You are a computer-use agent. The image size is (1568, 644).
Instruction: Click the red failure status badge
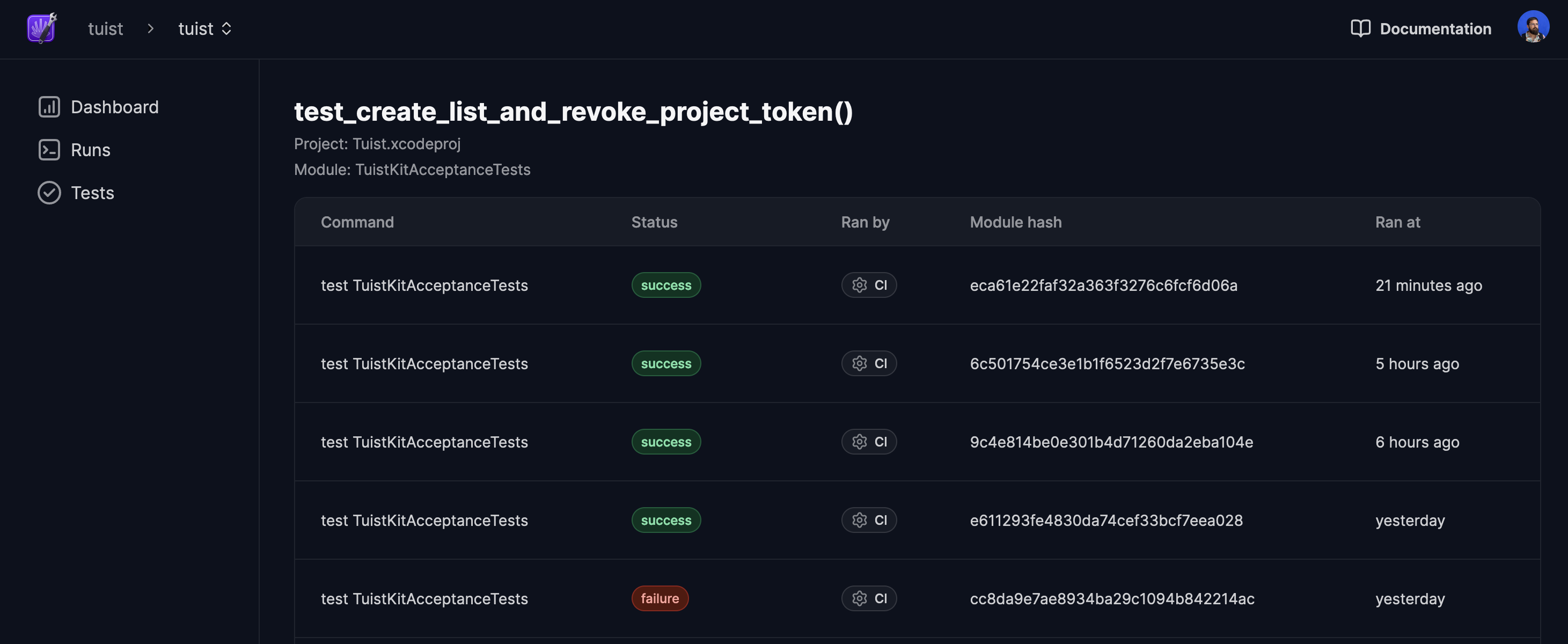[x=660, y=598]
